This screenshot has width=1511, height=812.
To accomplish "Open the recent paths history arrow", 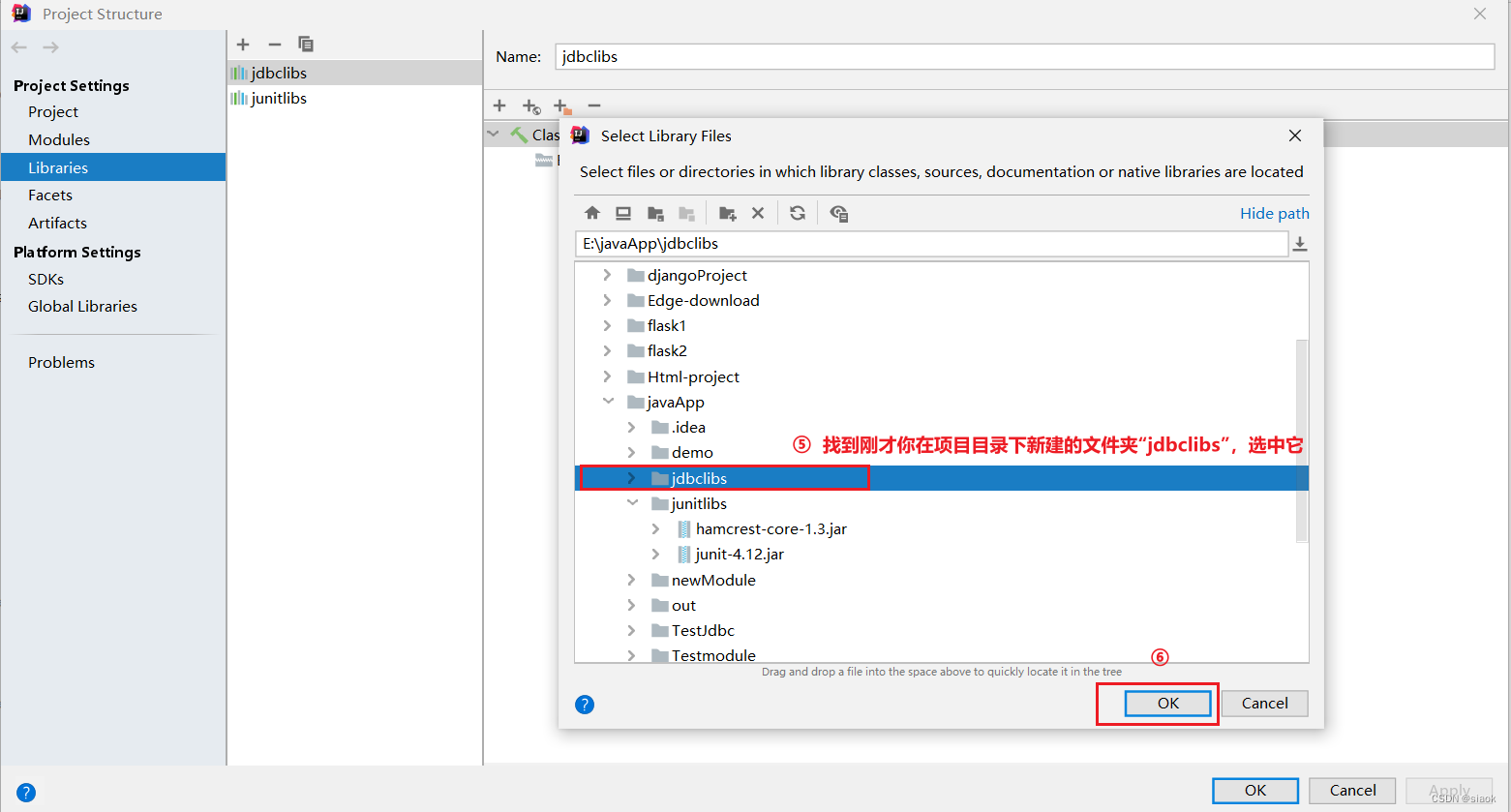I will (x=1300, y=244).
